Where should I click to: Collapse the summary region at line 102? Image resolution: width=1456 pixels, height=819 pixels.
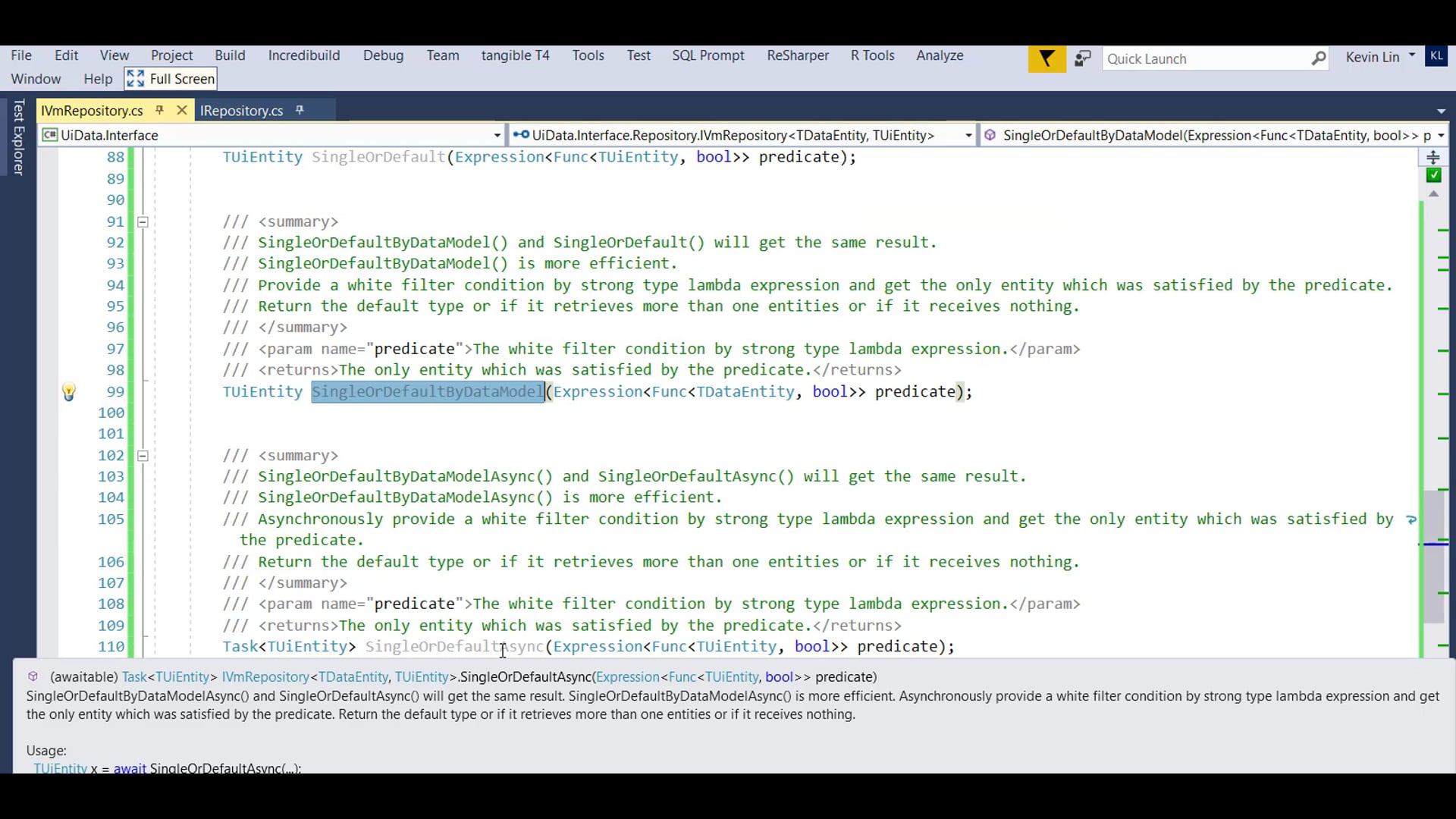pos(142,456)
